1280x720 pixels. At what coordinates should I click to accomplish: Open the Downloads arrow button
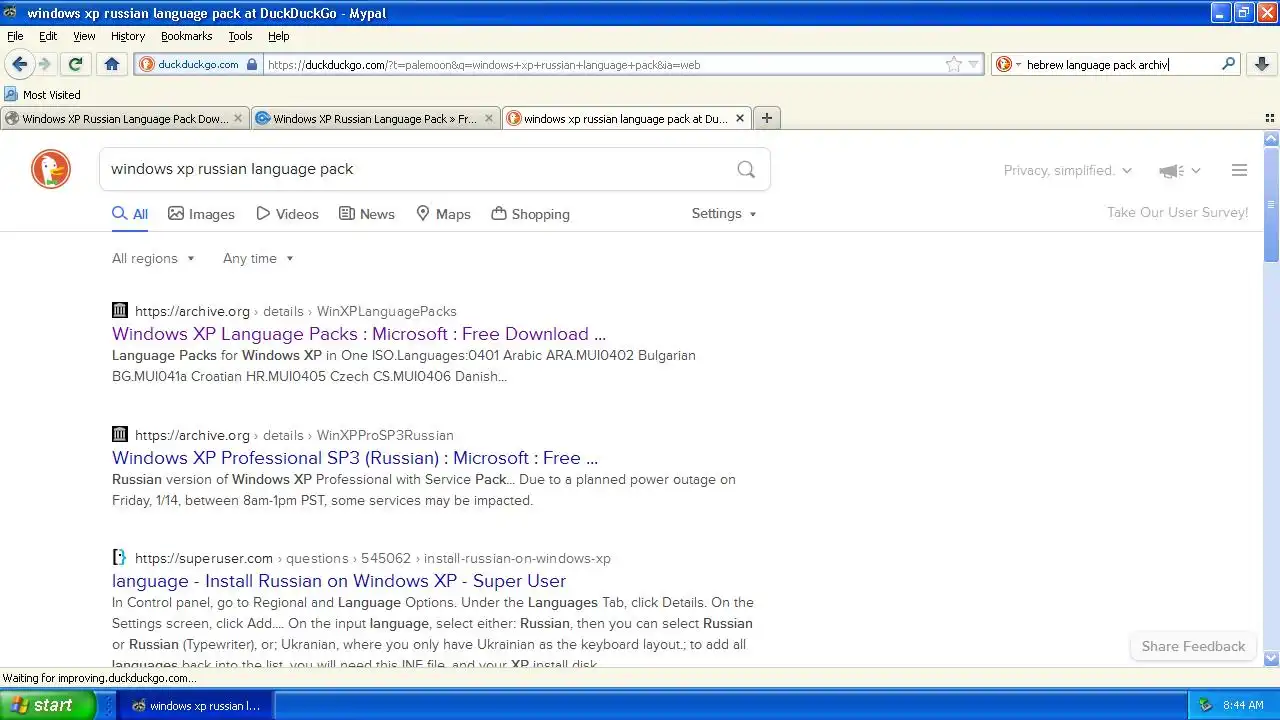[1262, 64]
